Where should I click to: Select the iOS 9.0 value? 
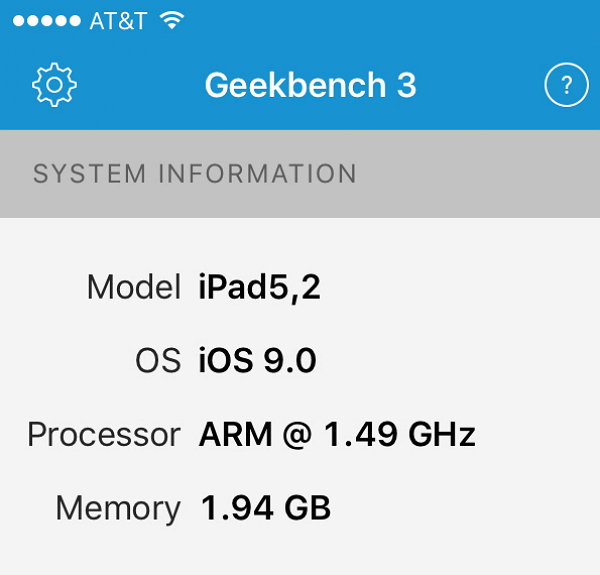tap(257, 361)
